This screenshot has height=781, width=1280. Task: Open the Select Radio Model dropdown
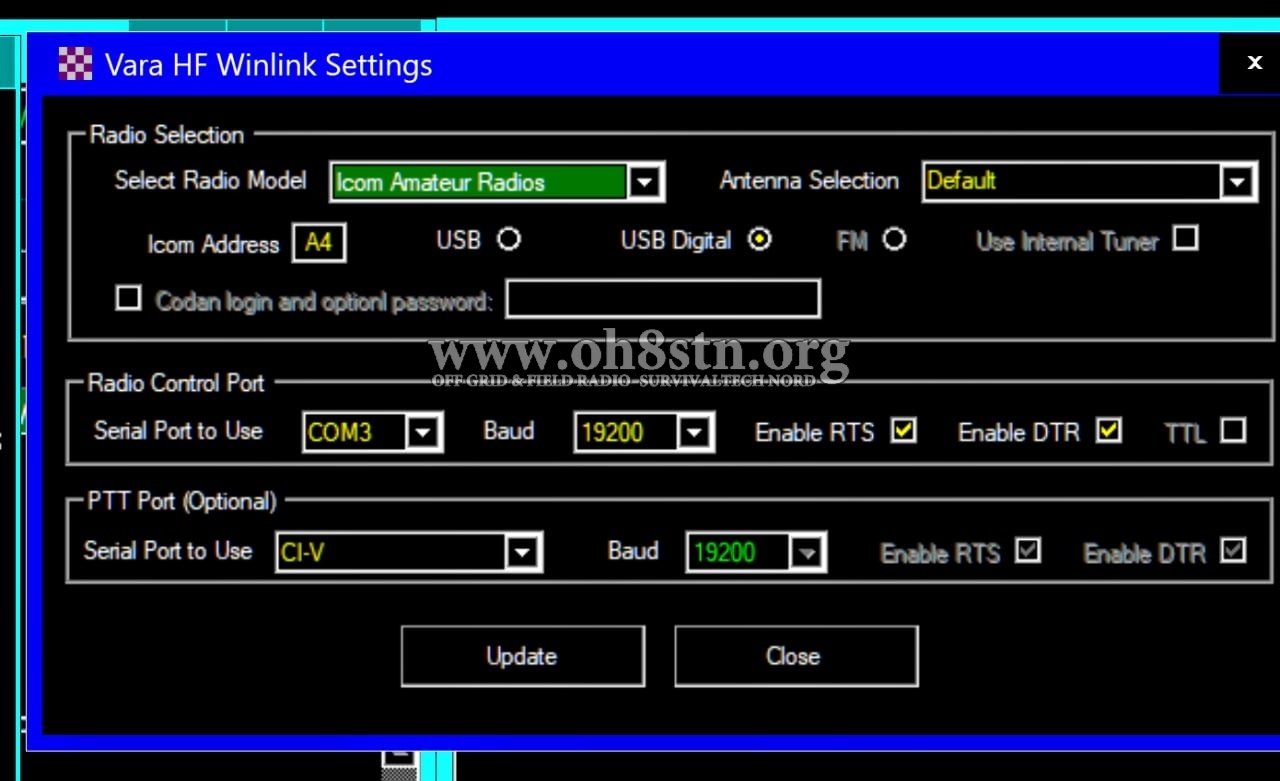pos(645,183)
